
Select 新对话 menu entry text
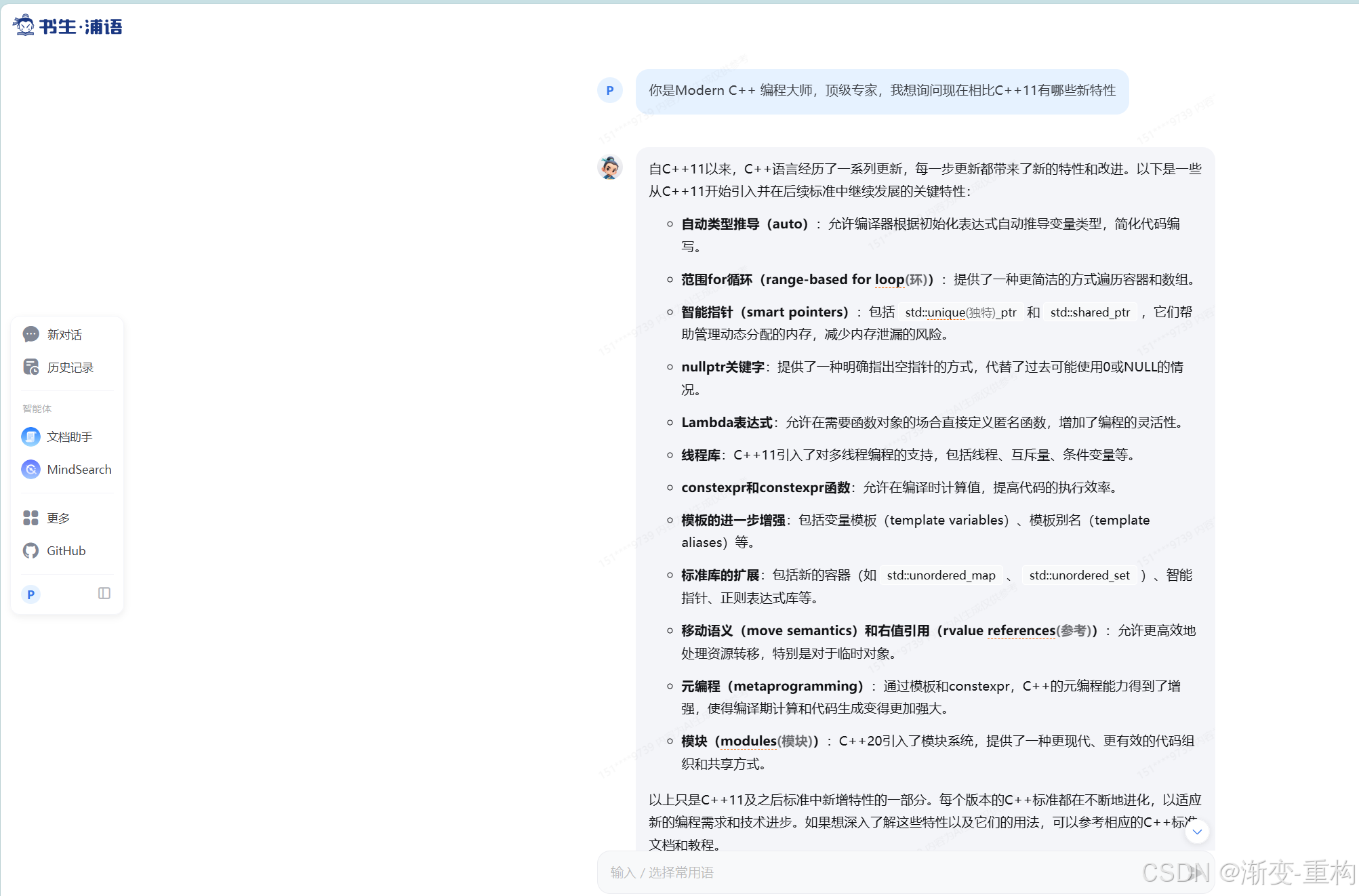64,334
